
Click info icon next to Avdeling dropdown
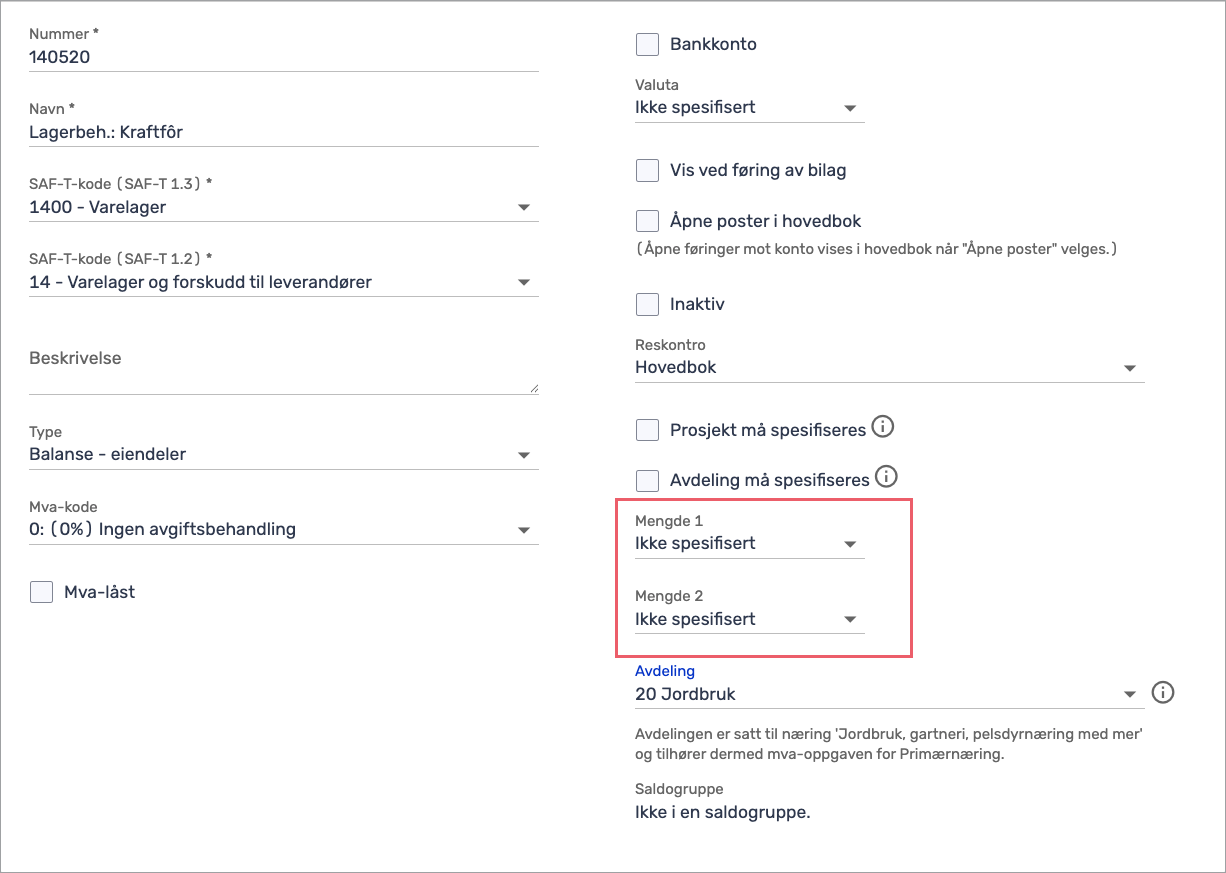1162,692
